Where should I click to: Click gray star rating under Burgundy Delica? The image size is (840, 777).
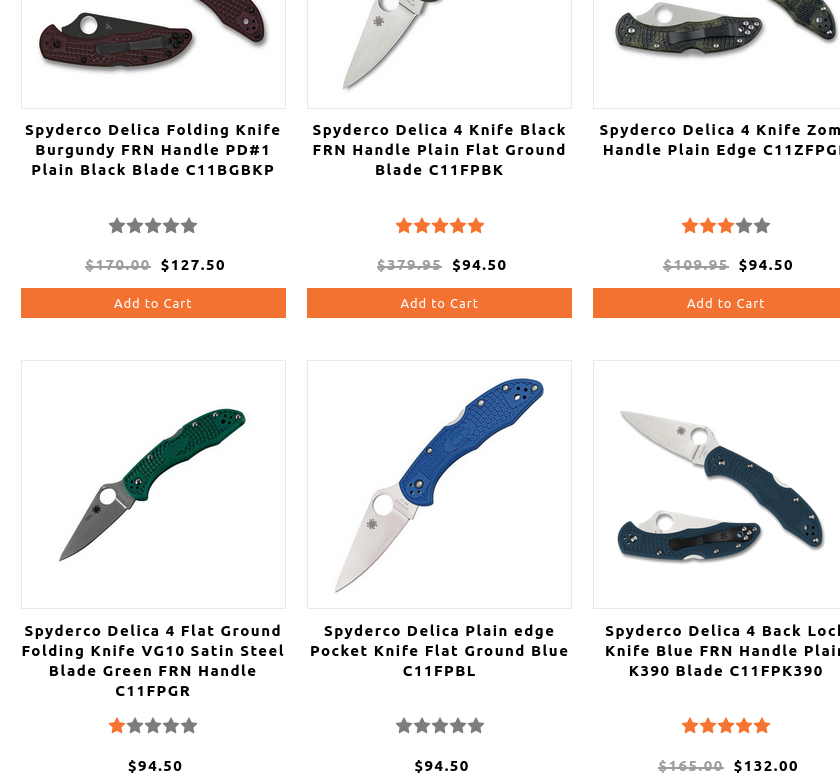pyautogui.click(x=153, y=226)
